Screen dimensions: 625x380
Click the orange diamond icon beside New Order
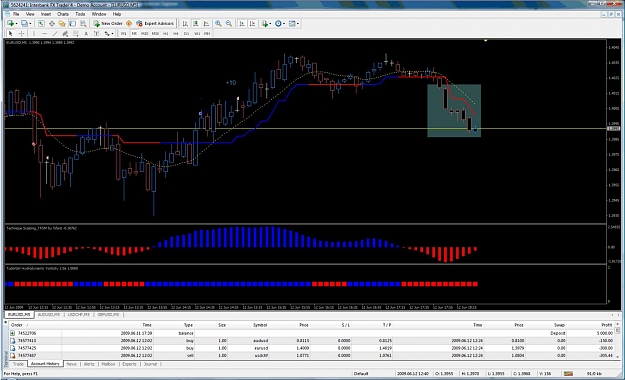(129, 24)
